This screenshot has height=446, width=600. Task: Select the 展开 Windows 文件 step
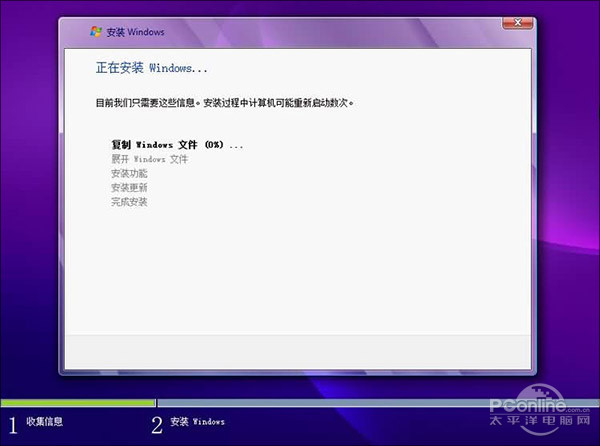coord(149,159)
